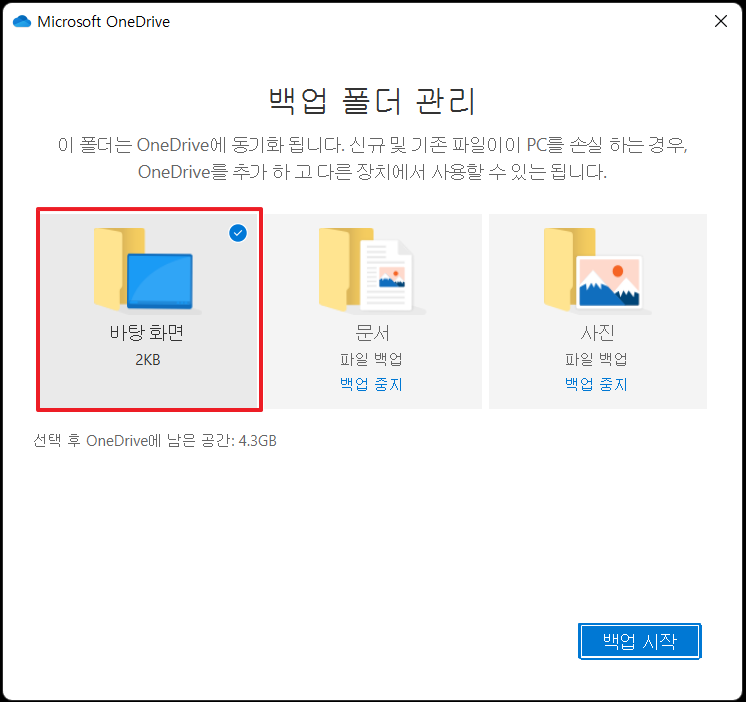Click the 문서 folder label
The height and width of the screenshot is (702, 746).
pos(372,332)
